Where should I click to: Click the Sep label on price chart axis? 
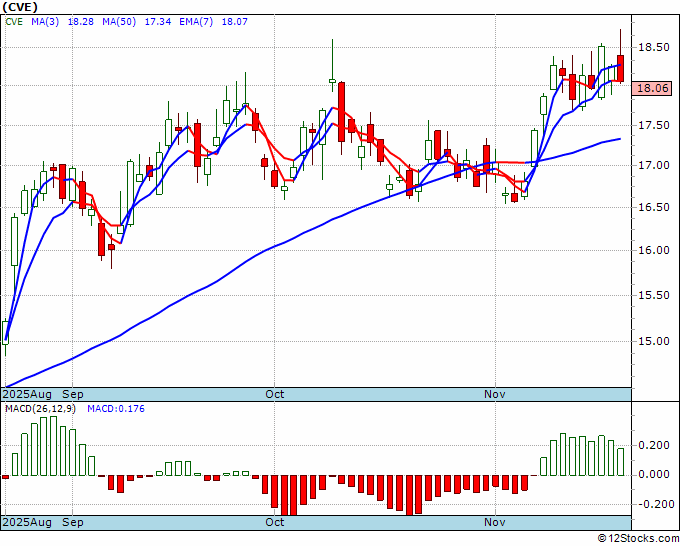[x=72, y=394]
